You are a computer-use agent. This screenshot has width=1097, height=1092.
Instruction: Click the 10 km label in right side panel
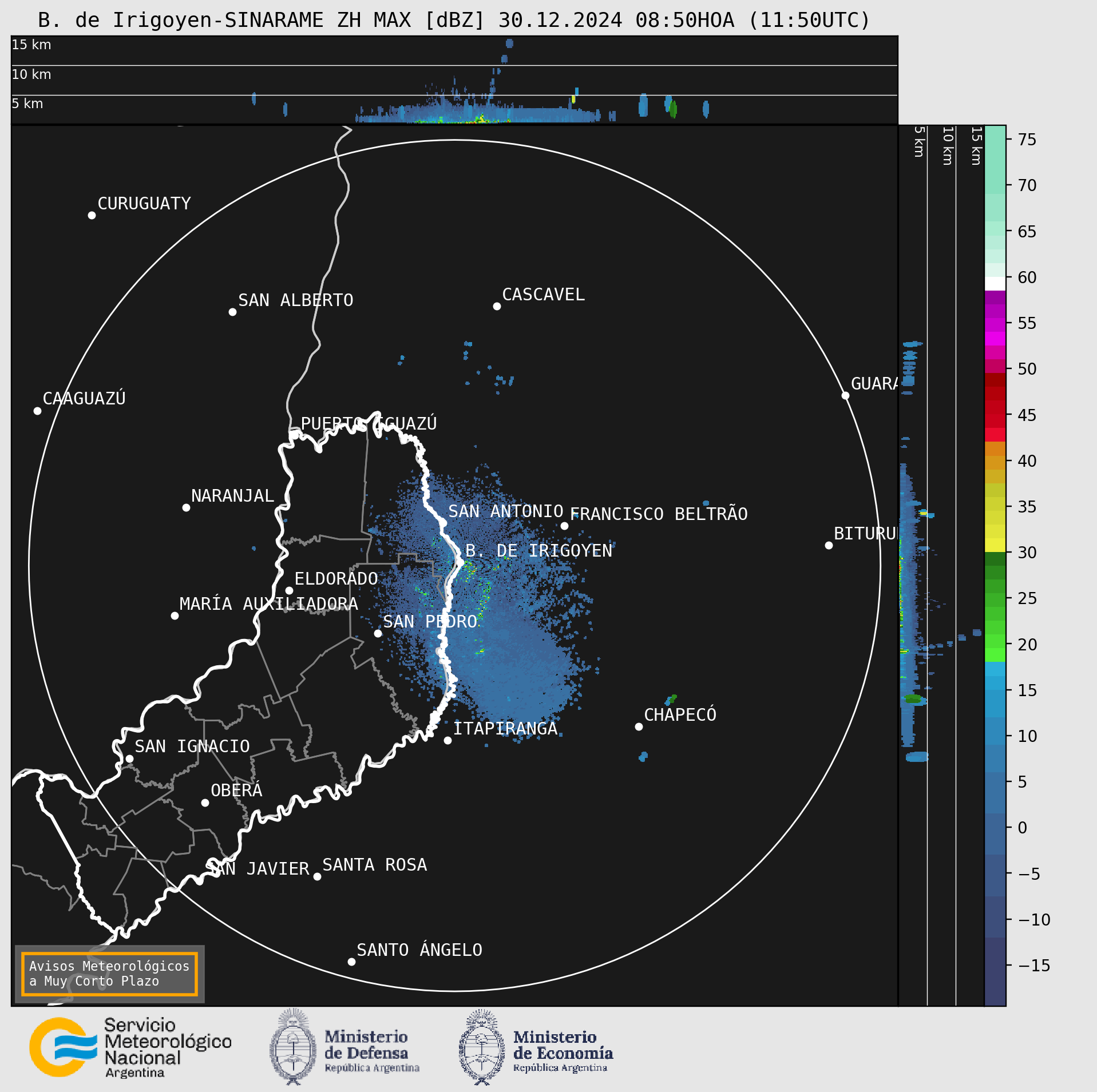pos(947,146)
